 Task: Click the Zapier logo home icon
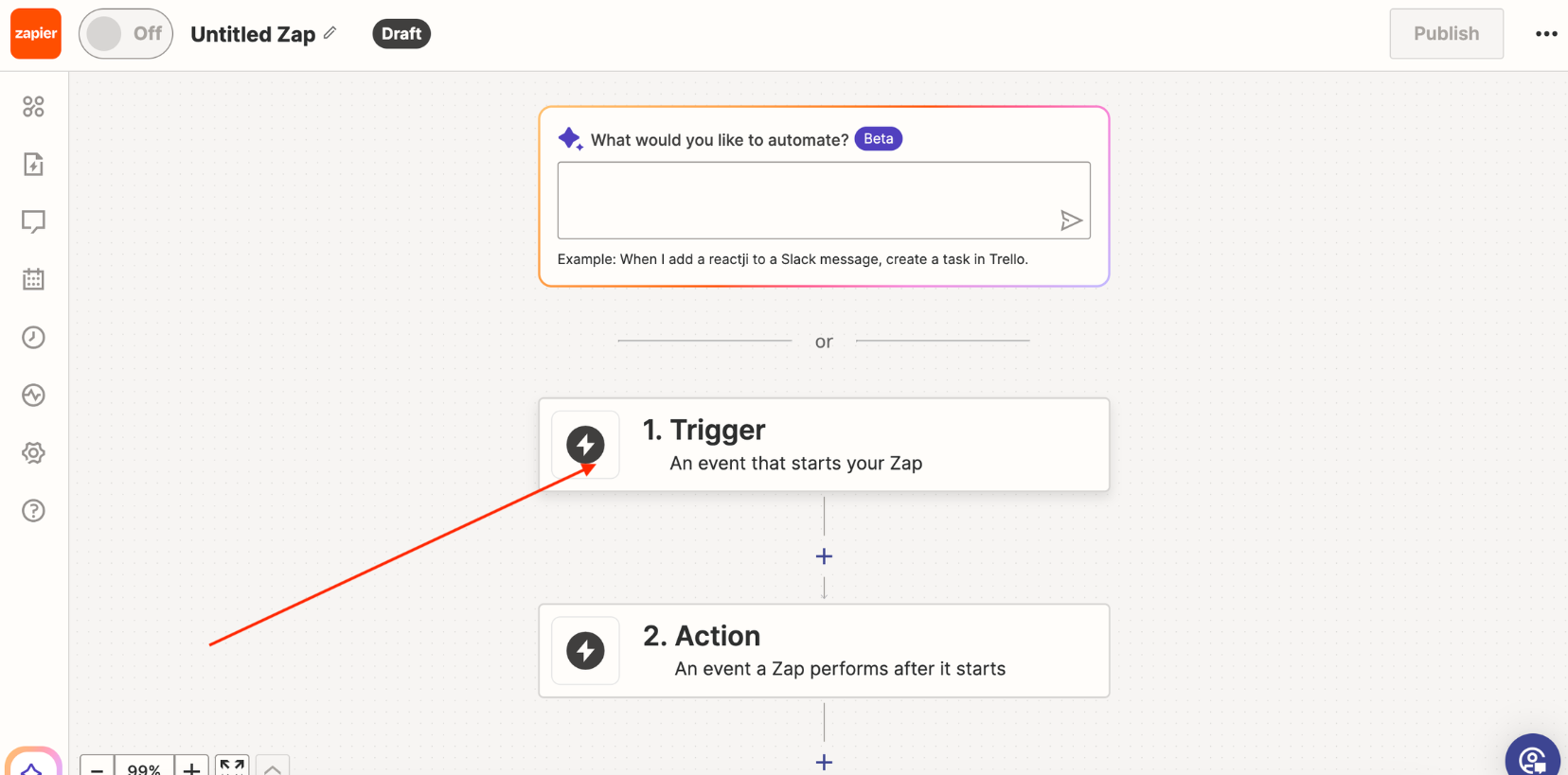(36, 34)
